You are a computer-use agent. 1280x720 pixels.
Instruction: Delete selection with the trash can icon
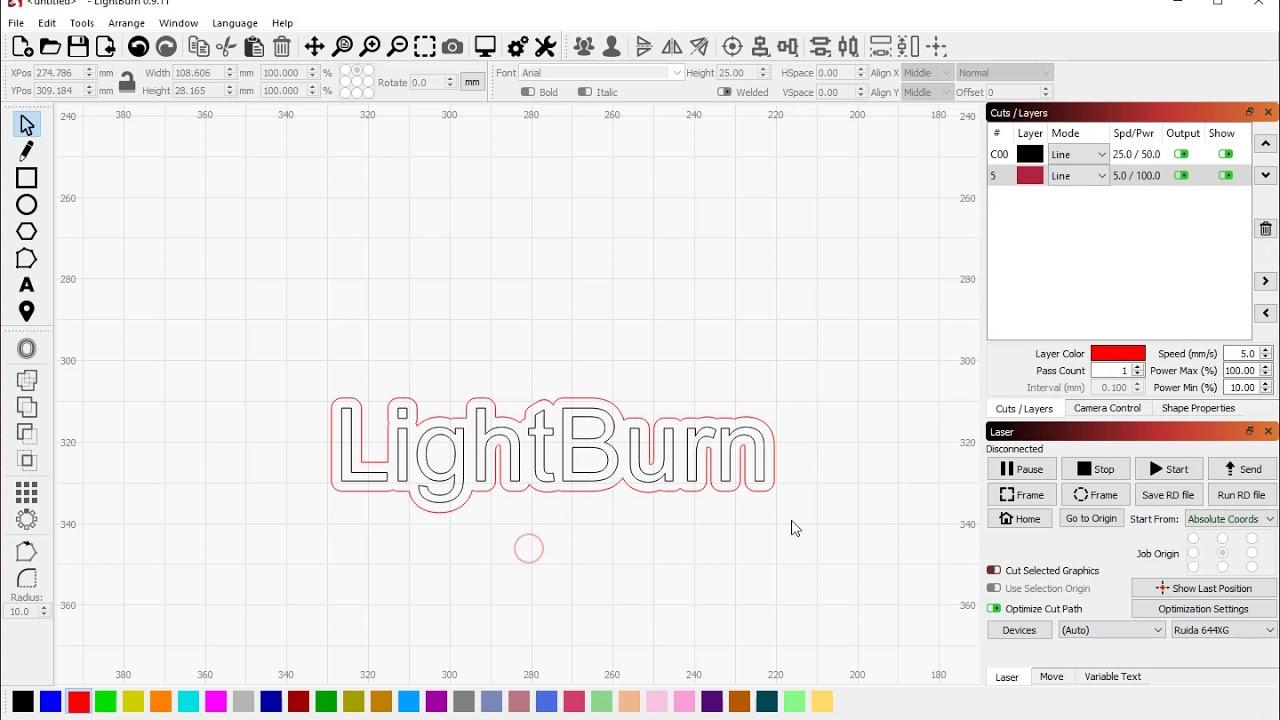[x=282, y=46]
